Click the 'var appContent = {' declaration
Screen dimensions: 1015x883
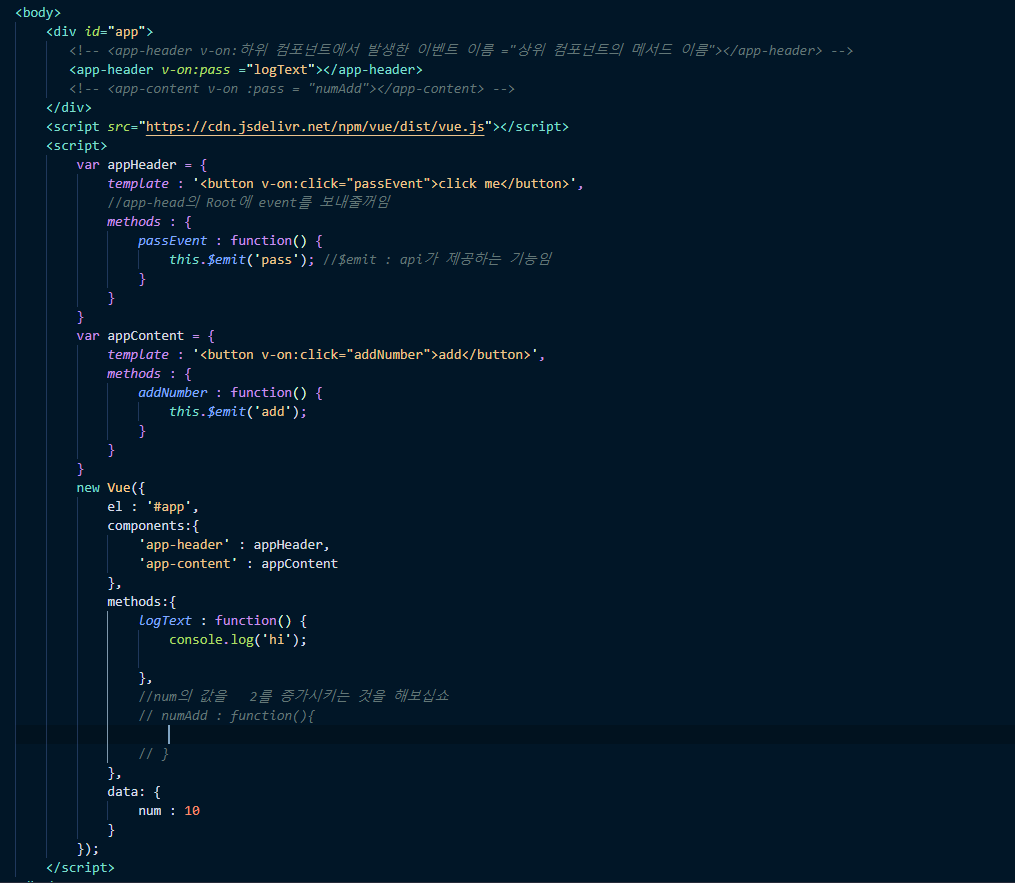click(x=146, y=336)
